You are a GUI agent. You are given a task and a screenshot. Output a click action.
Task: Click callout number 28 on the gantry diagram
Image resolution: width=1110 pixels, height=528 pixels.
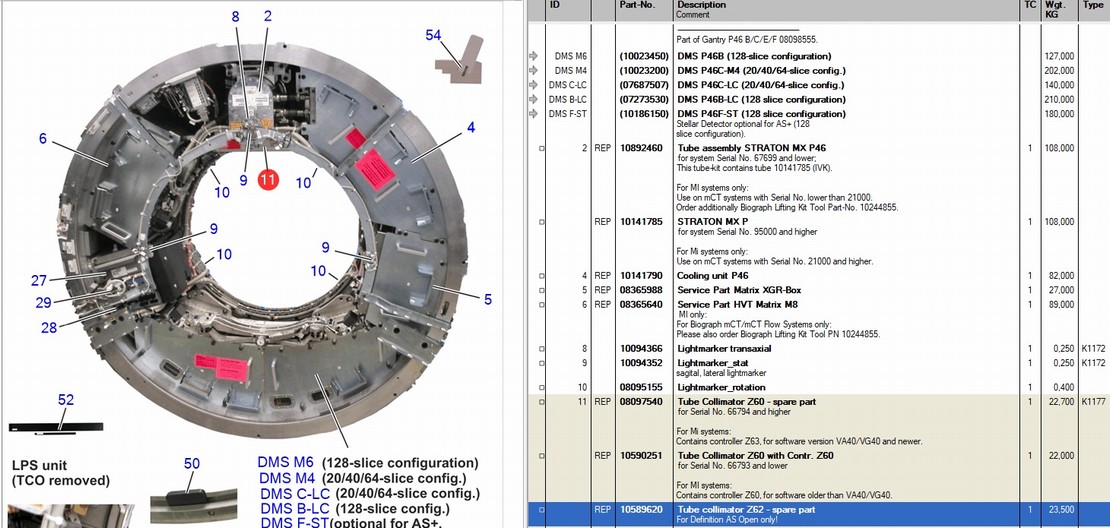point(48,327)
